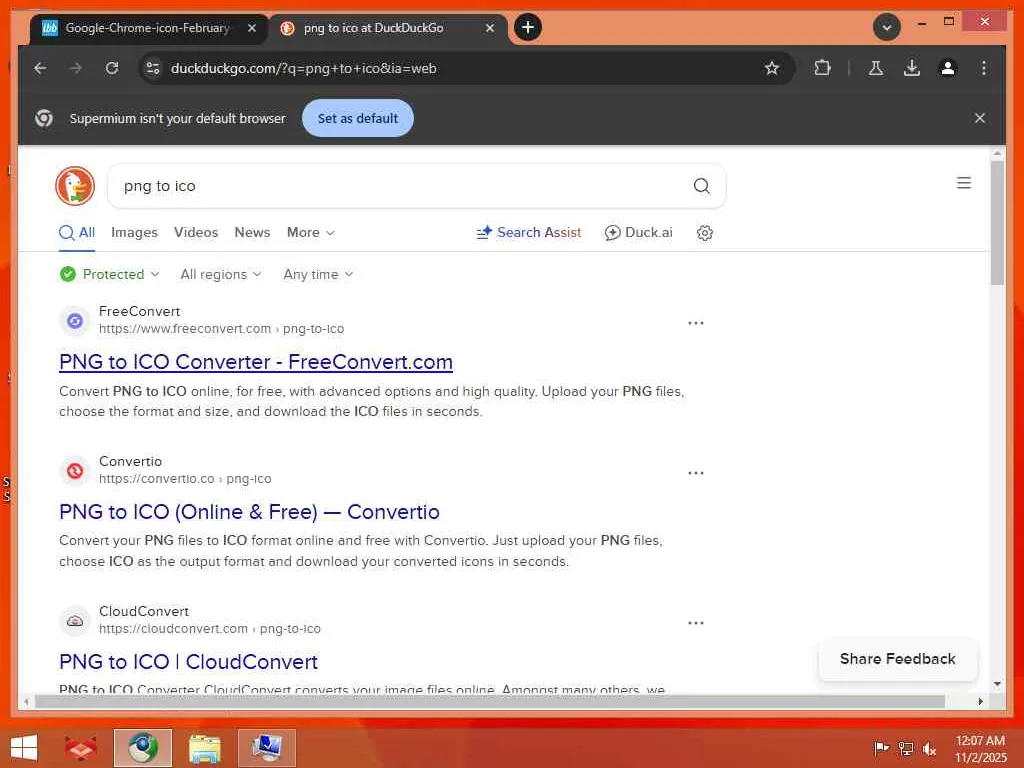Click the Share Feedback button

[897, 659]
